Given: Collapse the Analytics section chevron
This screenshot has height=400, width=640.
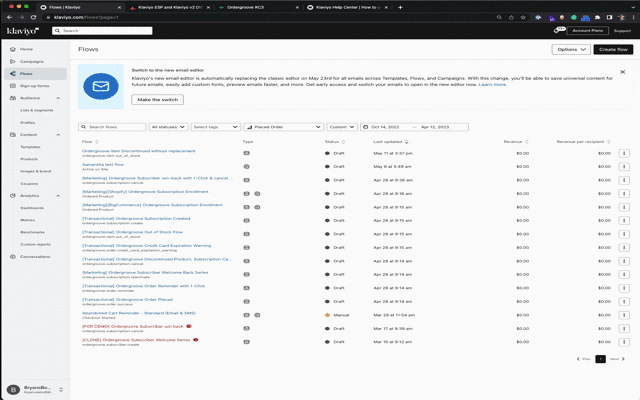Looking at the screenshot, I should (58, 196).
